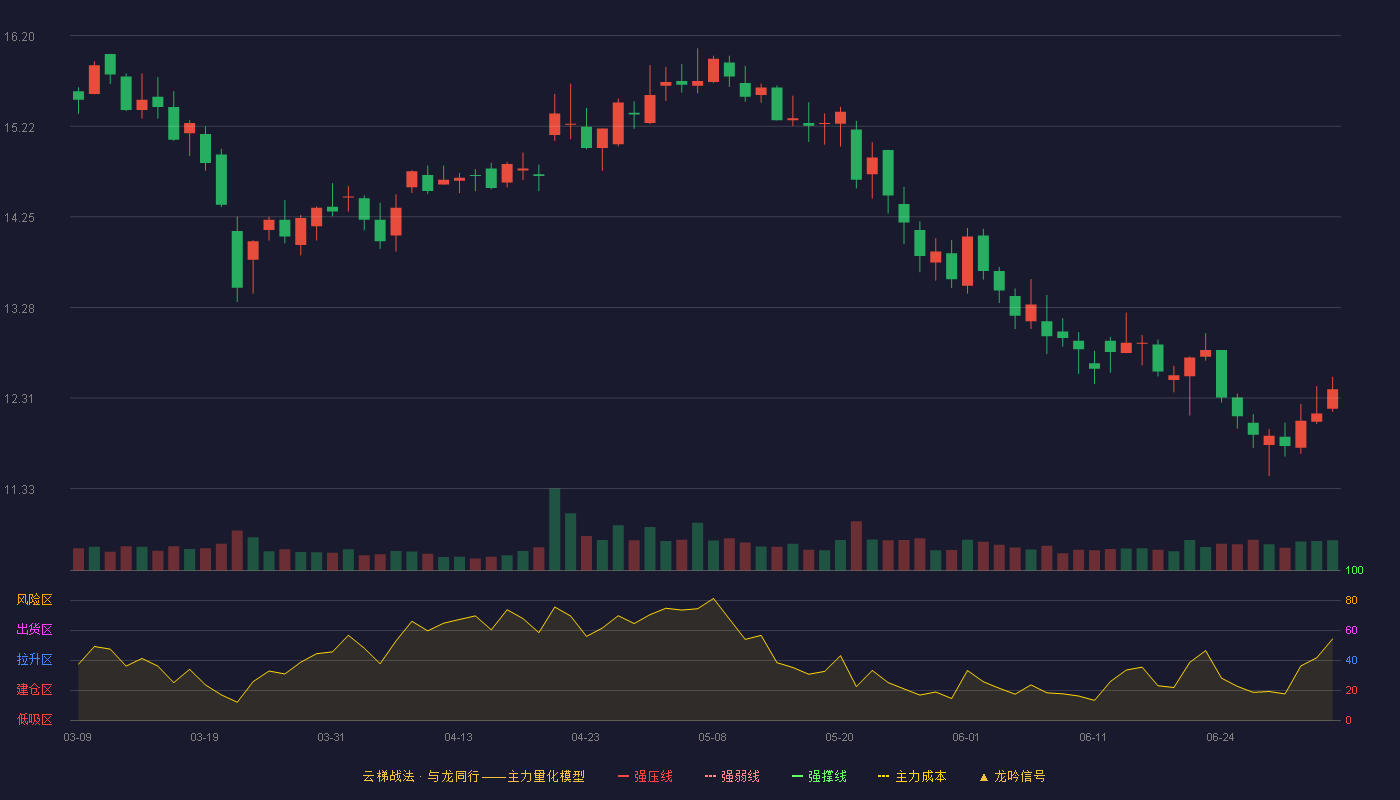
Task: Click the 04-23 date label
Action: click(x=585, y=737)
